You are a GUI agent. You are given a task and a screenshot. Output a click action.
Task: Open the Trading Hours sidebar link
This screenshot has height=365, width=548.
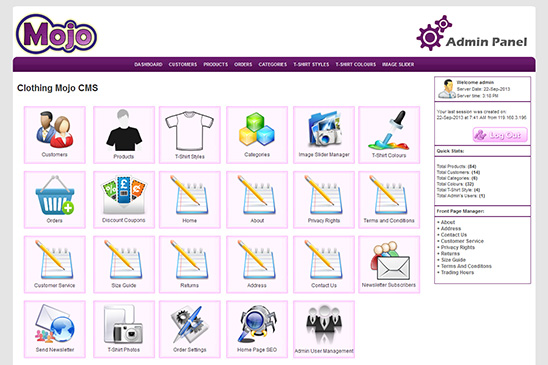point(457,272)
